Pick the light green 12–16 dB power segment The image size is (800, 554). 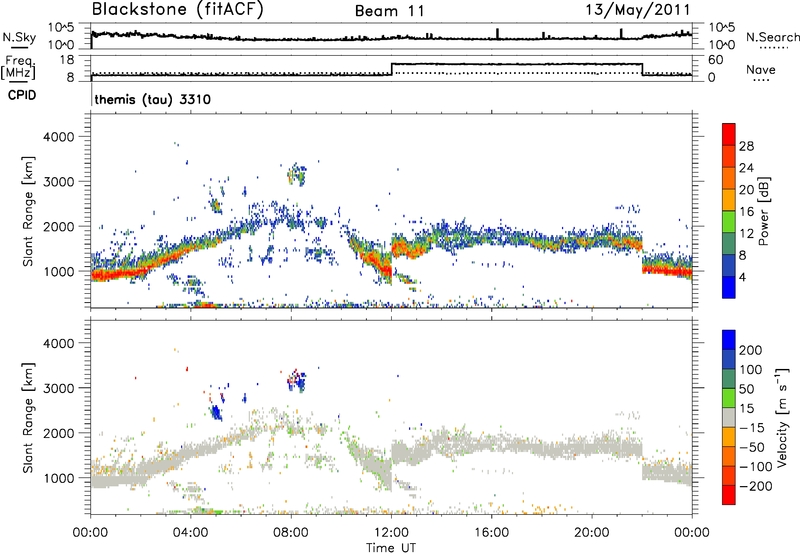pos(729,222)
